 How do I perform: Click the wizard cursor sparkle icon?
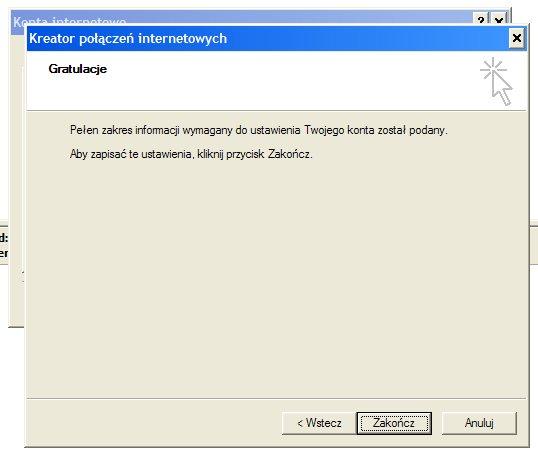click(496, 81)
